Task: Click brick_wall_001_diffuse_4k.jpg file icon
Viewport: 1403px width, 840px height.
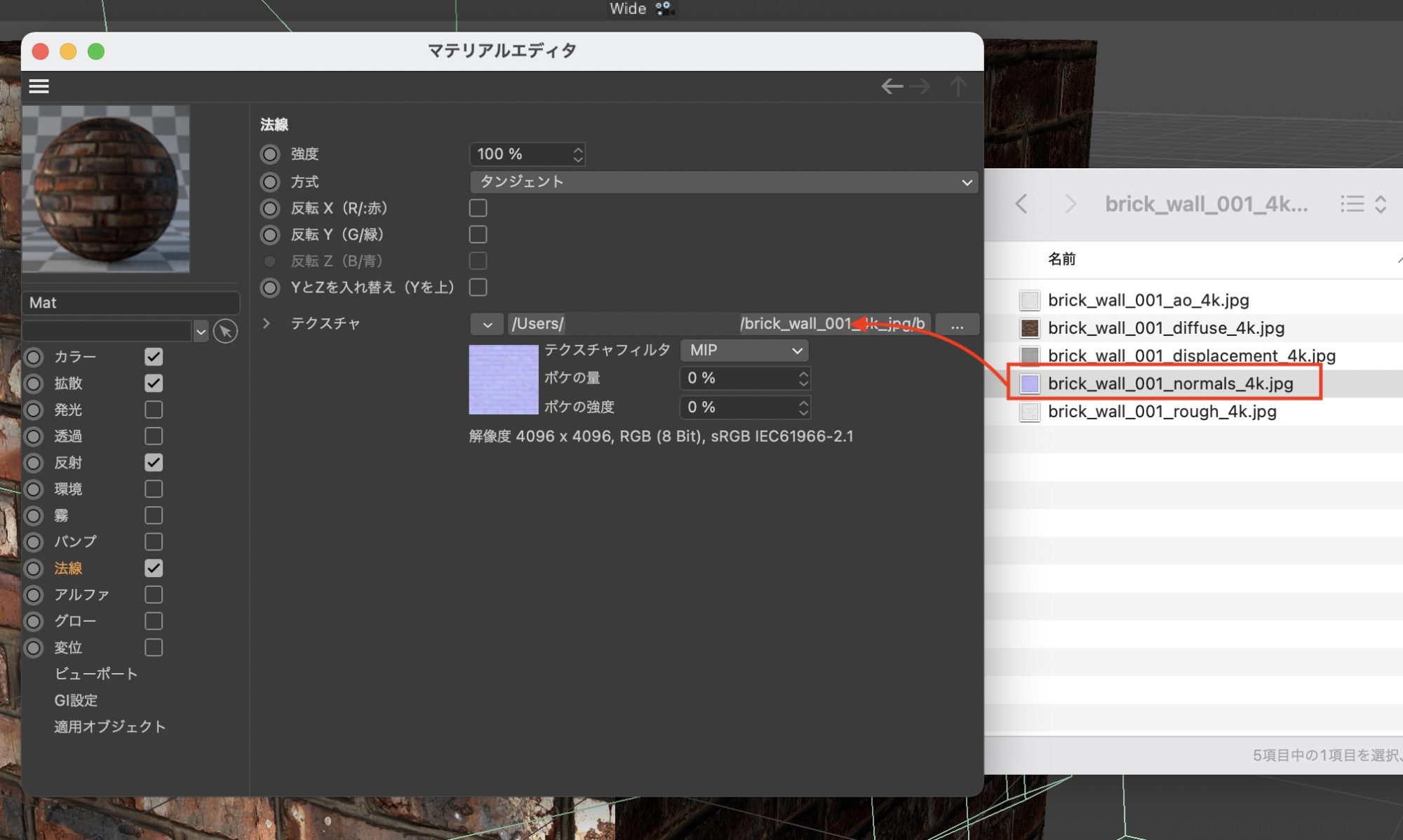Action: (1029, 328)
